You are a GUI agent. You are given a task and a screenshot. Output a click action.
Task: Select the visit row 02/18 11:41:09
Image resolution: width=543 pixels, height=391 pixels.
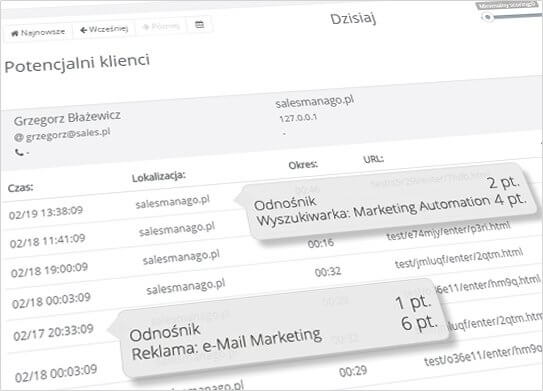tap(47, 241)
